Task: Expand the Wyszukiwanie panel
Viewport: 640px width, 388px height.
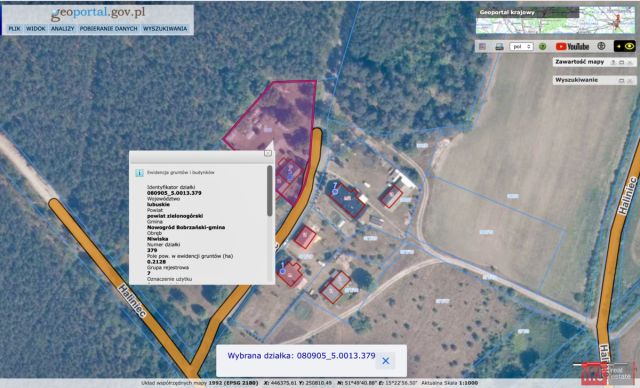Action: coord(622,80)
